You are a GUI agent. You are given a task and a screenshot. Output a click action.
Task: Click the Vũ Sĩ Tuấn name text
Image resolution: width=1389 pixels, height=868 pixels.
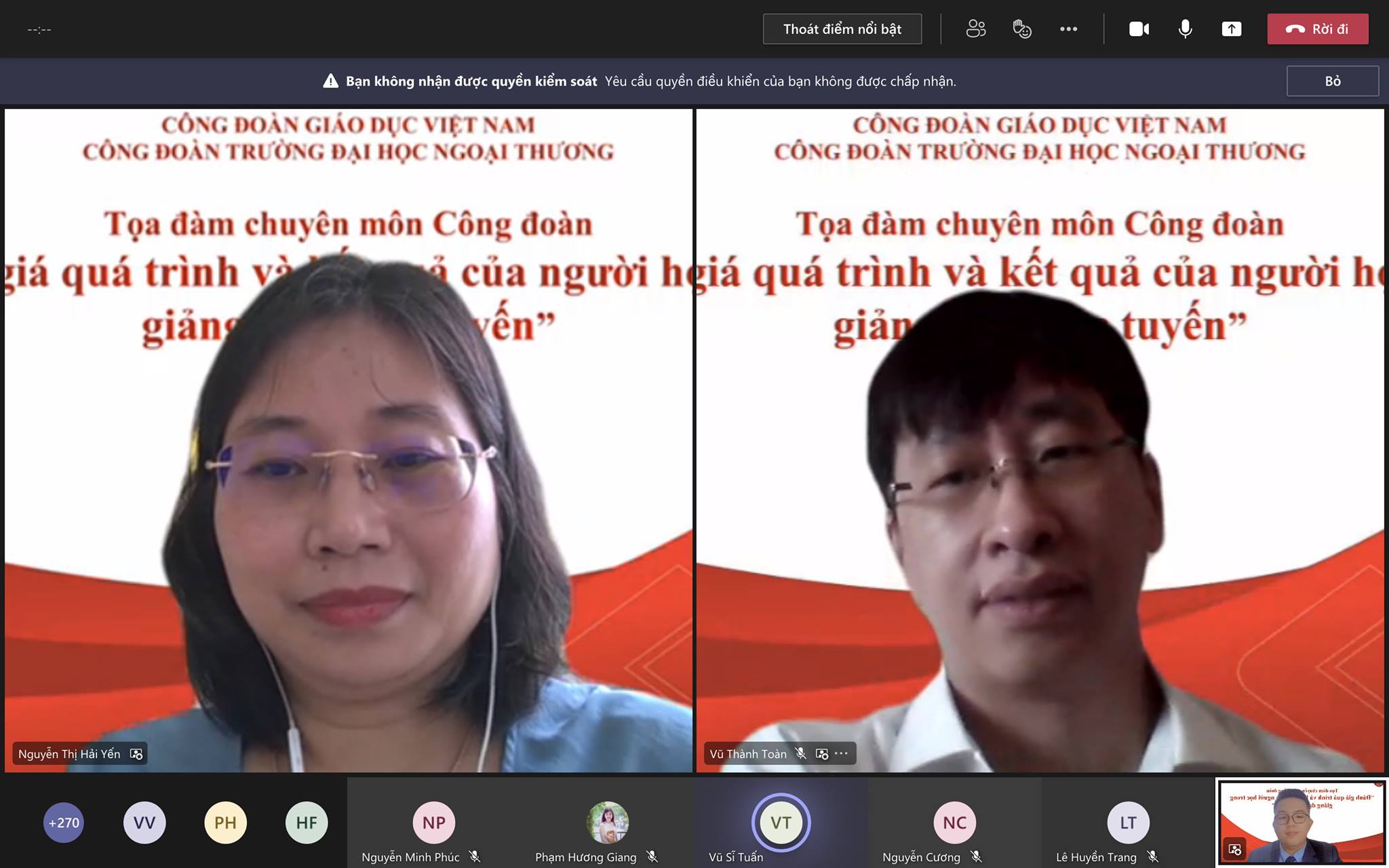(x=736, y=857)
